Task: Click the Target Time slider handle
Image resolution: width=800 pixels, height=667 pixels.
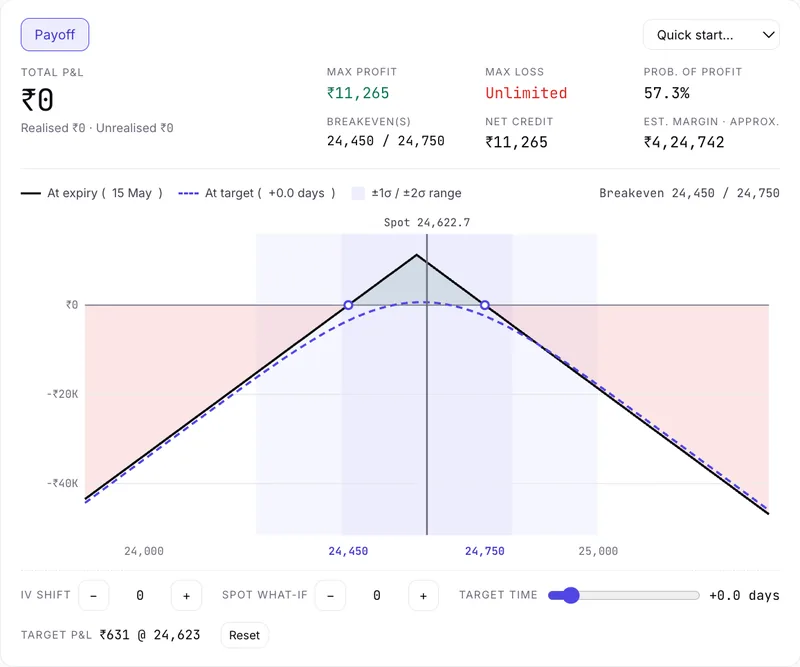Action: 571,595
